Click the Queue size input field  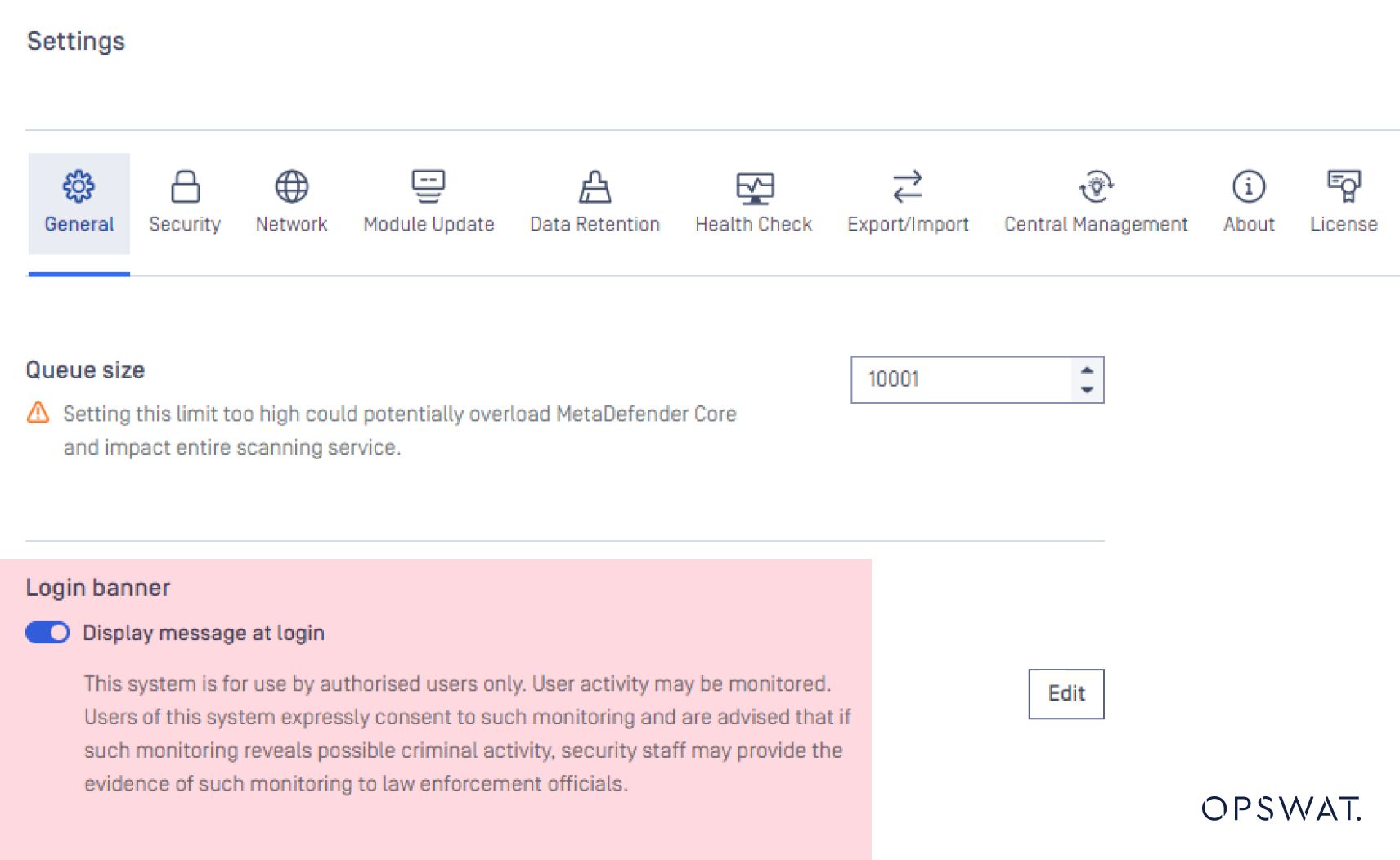click(961, 379)
